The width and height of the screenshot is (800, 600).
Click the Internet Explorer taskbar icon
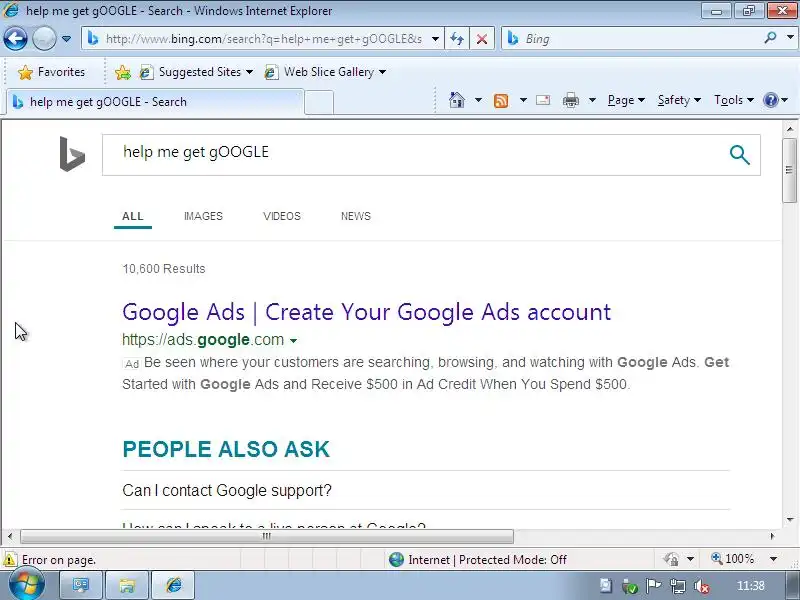coord(173,585)
